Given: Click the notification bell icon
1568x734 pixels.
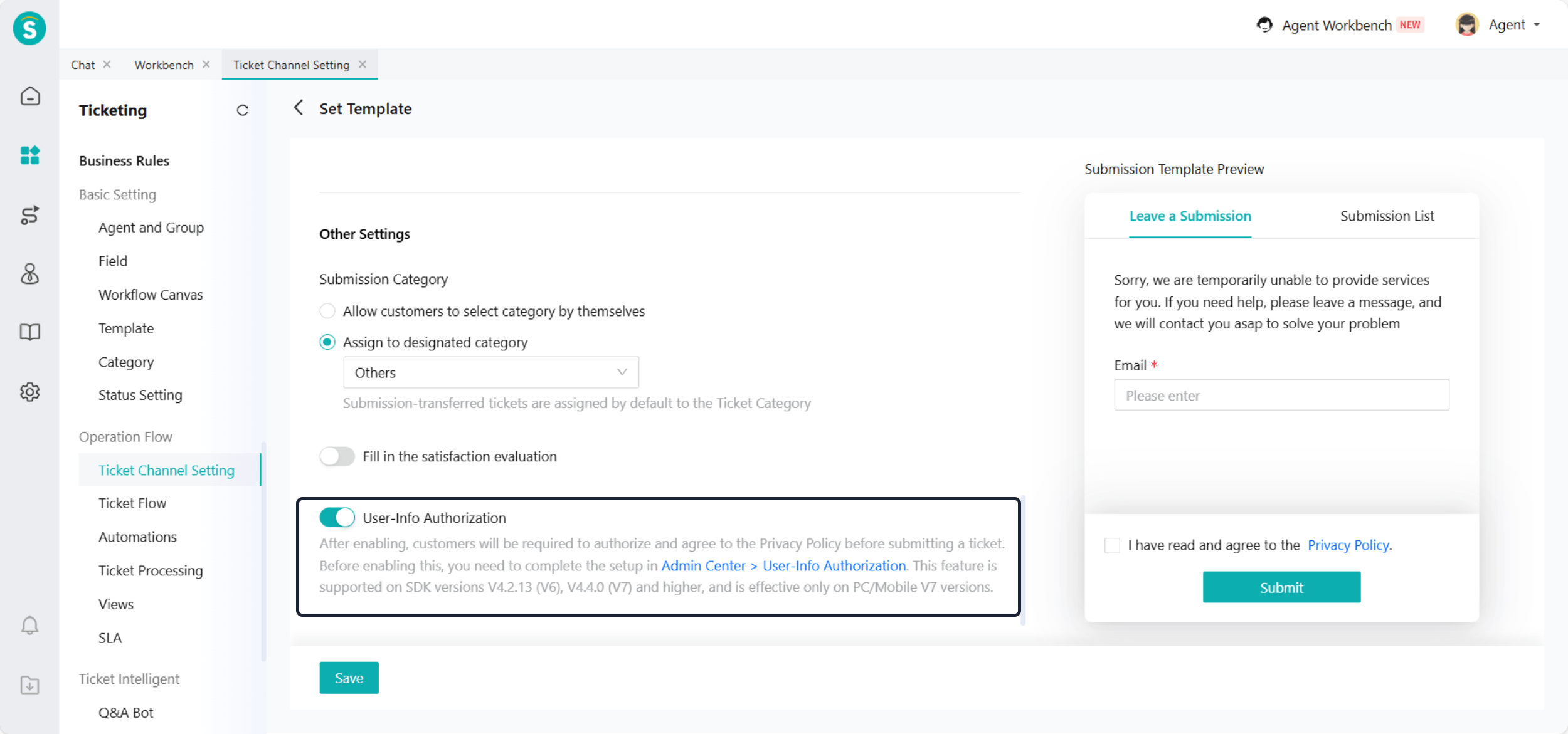Looking at the screenshot, I should [x=29, y=625].
